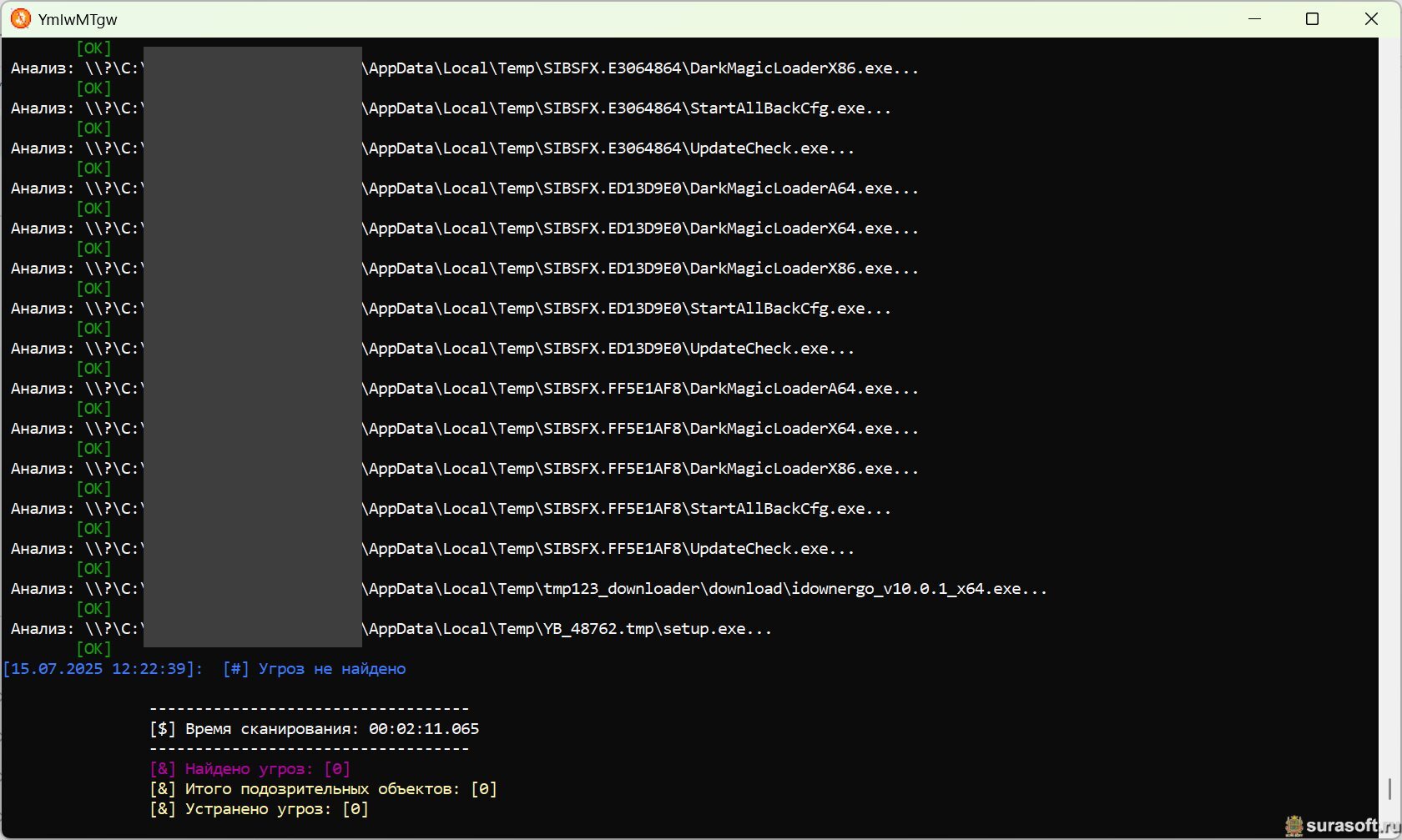Click 'Итого подозрительных объектов: [0]' line
The height and width of the screenshot is (840, 1402).
tap(323, 789)
